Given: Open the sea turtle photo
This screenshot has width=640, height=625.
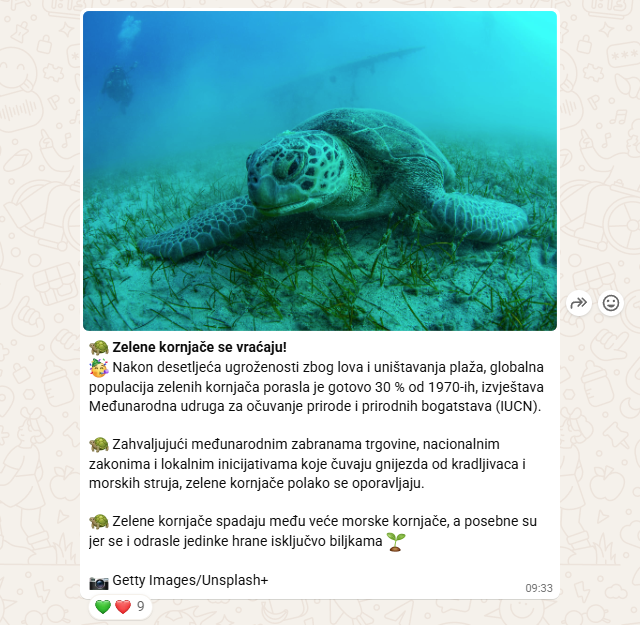Looking at the screenshot, I should coord(320,171).
